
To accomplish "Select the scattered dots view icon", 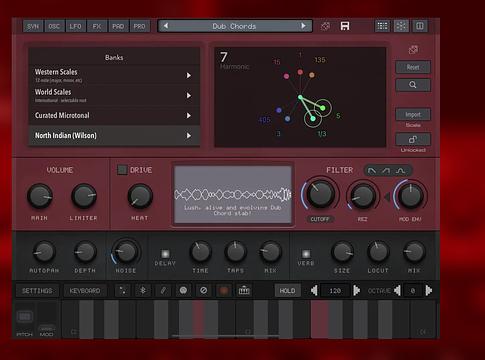I will [401, 26].
